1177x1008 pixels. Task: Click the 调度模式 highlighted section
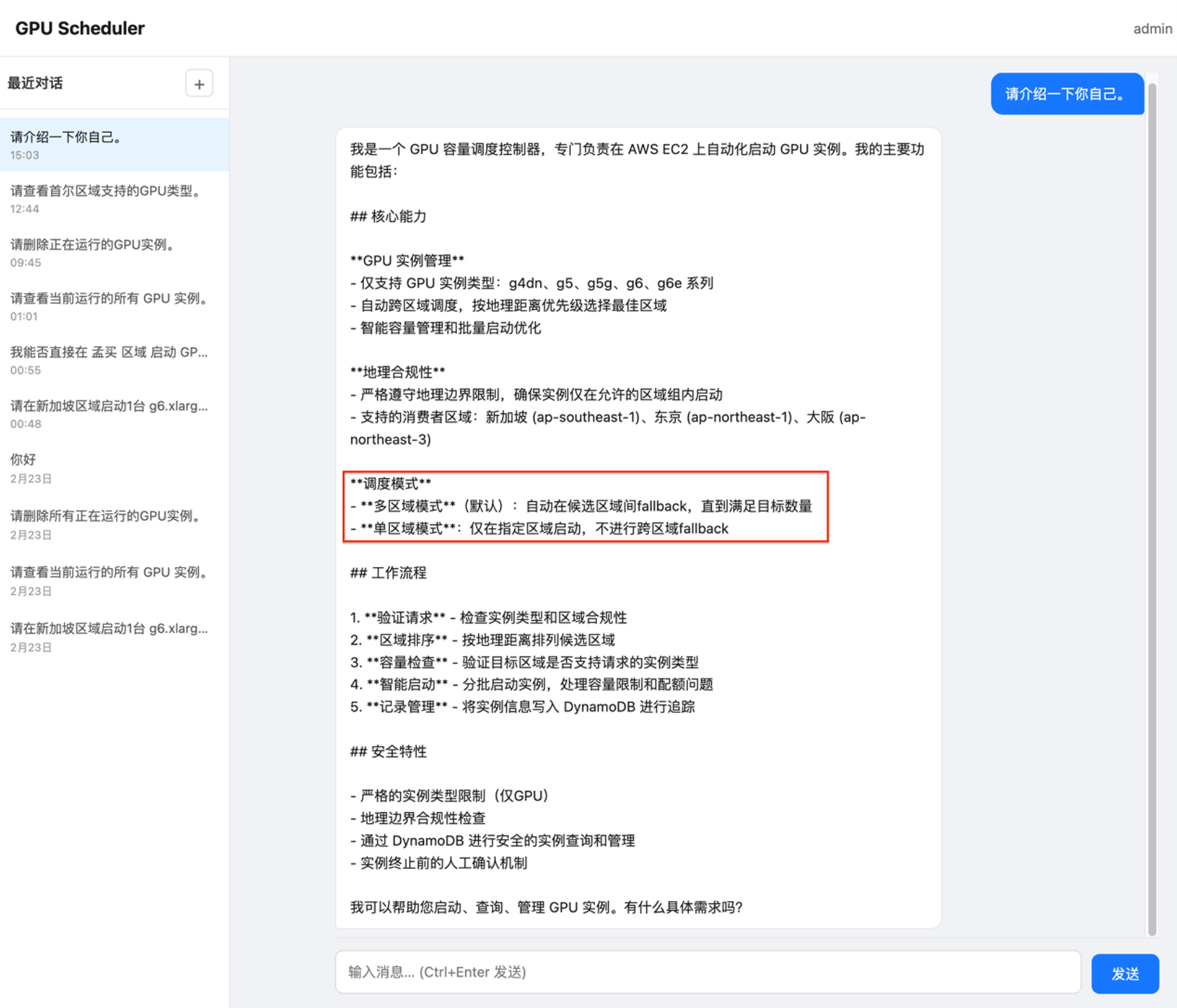[585, 506]
